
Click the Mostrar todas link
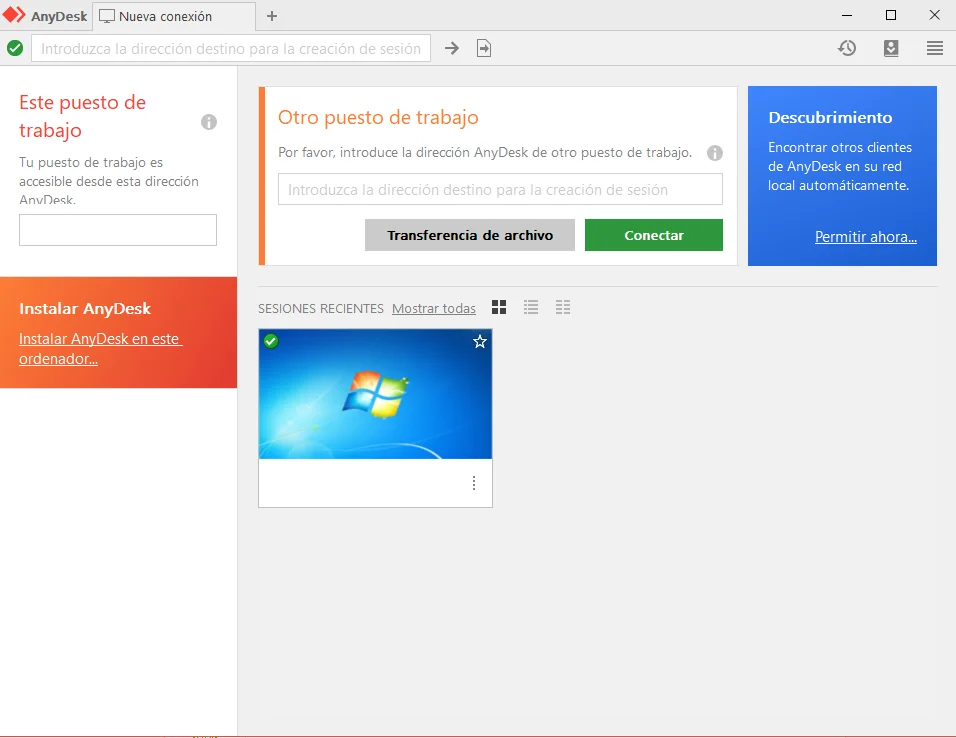point(433,308)
